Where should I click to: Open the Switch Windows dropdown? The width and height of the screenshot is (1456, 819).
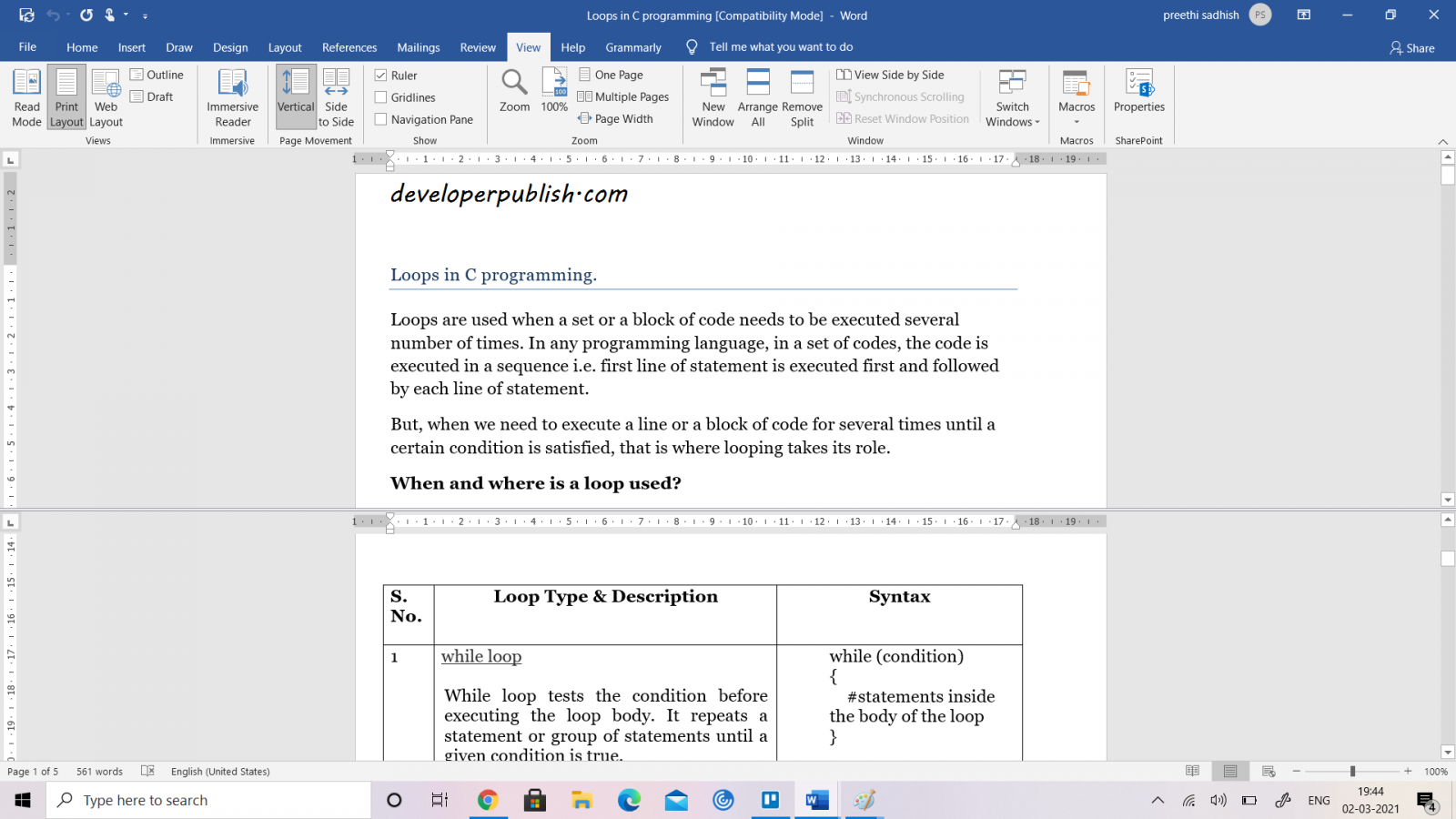1012,96
